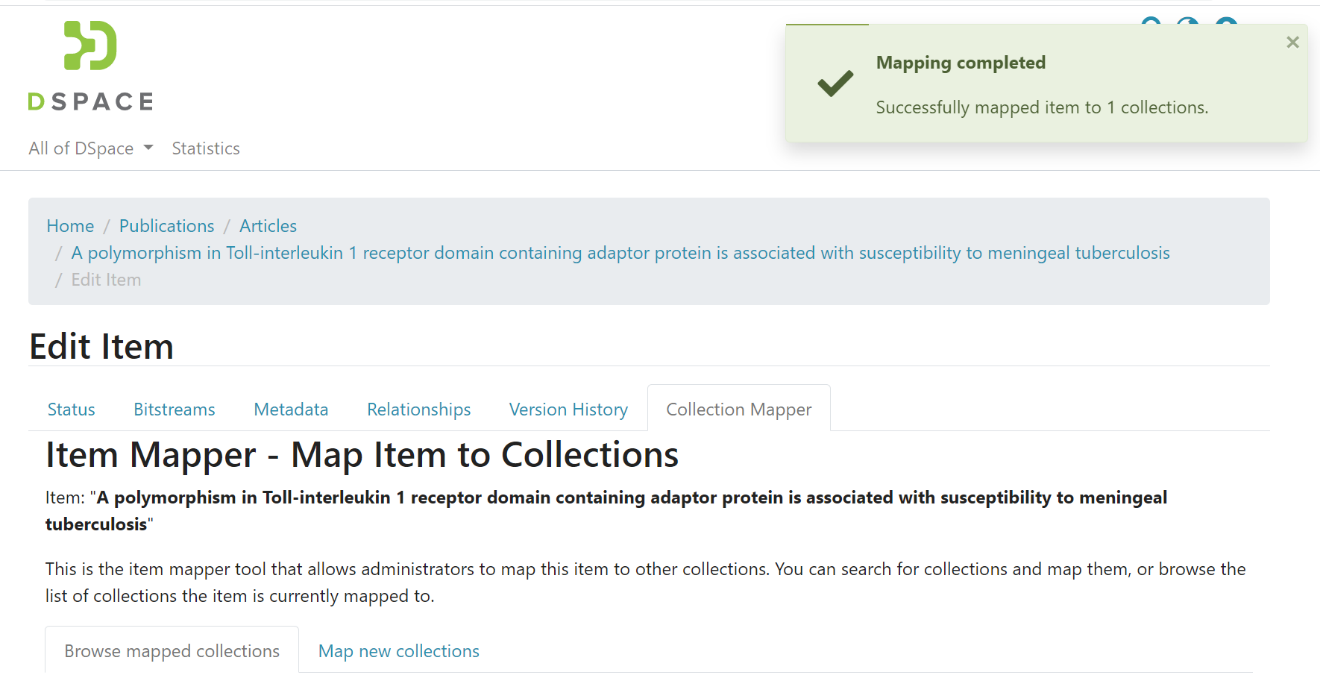Viewport: 1320px width, 681px height.
Task: Switch to Map new collections tab
Action: 399,651
